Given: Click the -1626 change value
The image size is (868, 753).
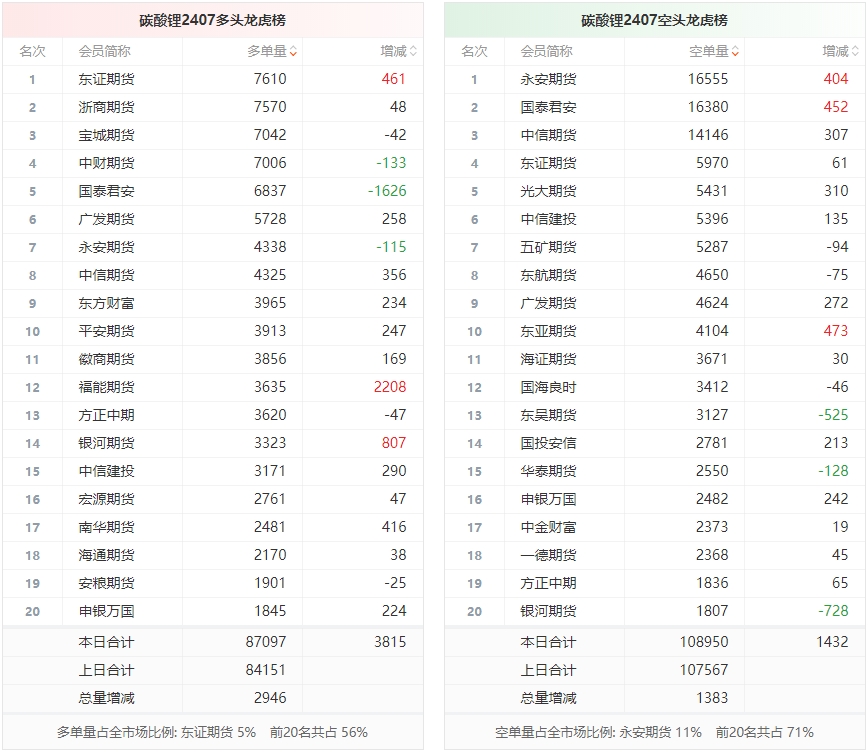Looking at the screenshot, I should pyautogui.click(x=387, y=191).
